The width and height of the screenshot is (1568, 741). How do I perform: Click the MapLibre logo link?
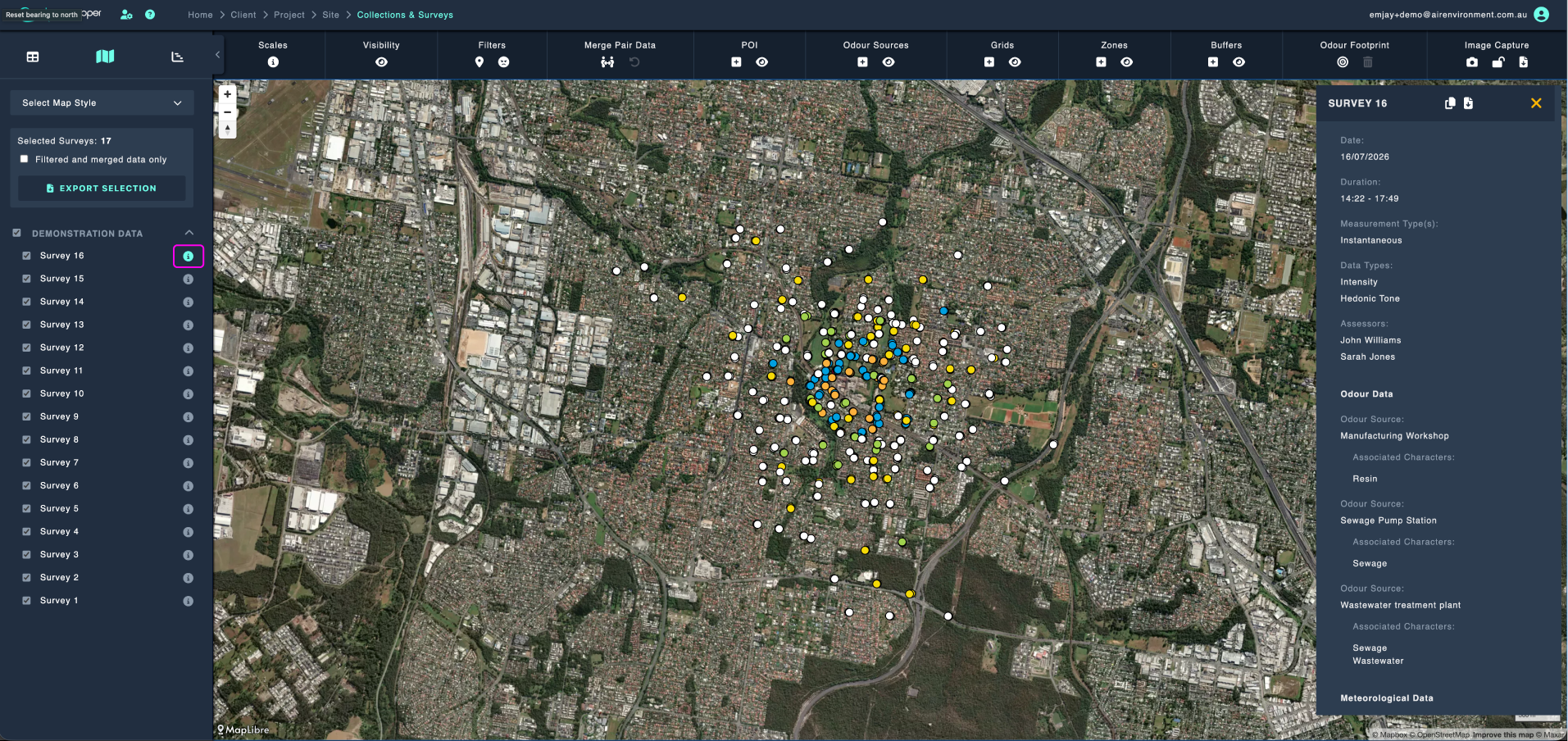click(243, 730)
